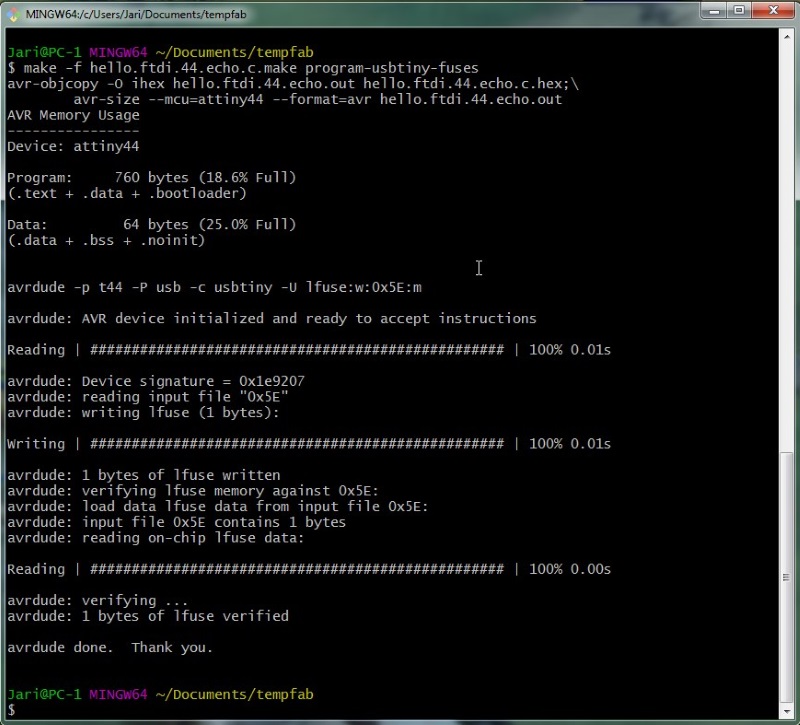The width and height of the screenshot is (800, 725).
Task: Click the bottom Jari@PC-1 MINGW64 prompt line
Action: coord(160,694)
